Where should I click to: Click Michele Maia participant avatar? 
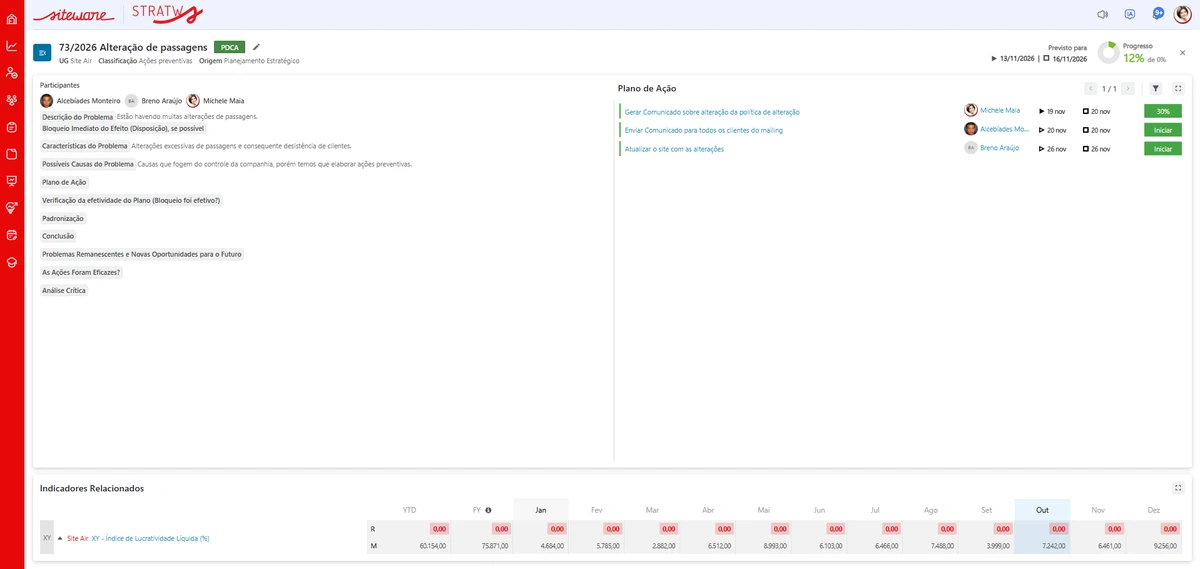(193, 101)
